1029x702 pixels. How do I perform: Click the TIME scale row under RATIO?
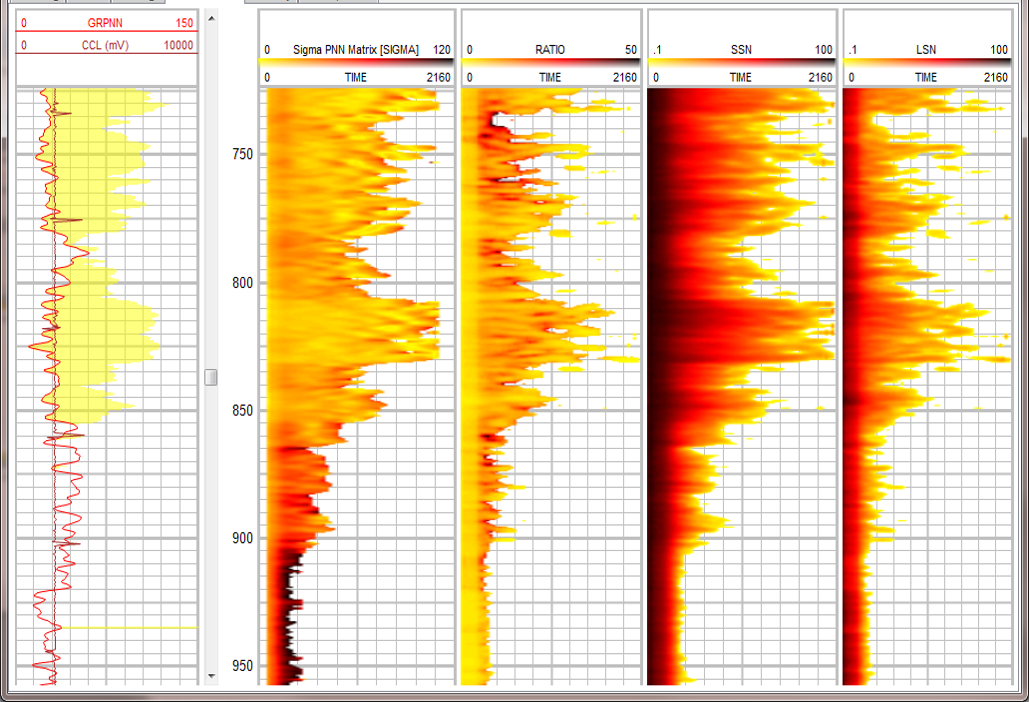552,77
